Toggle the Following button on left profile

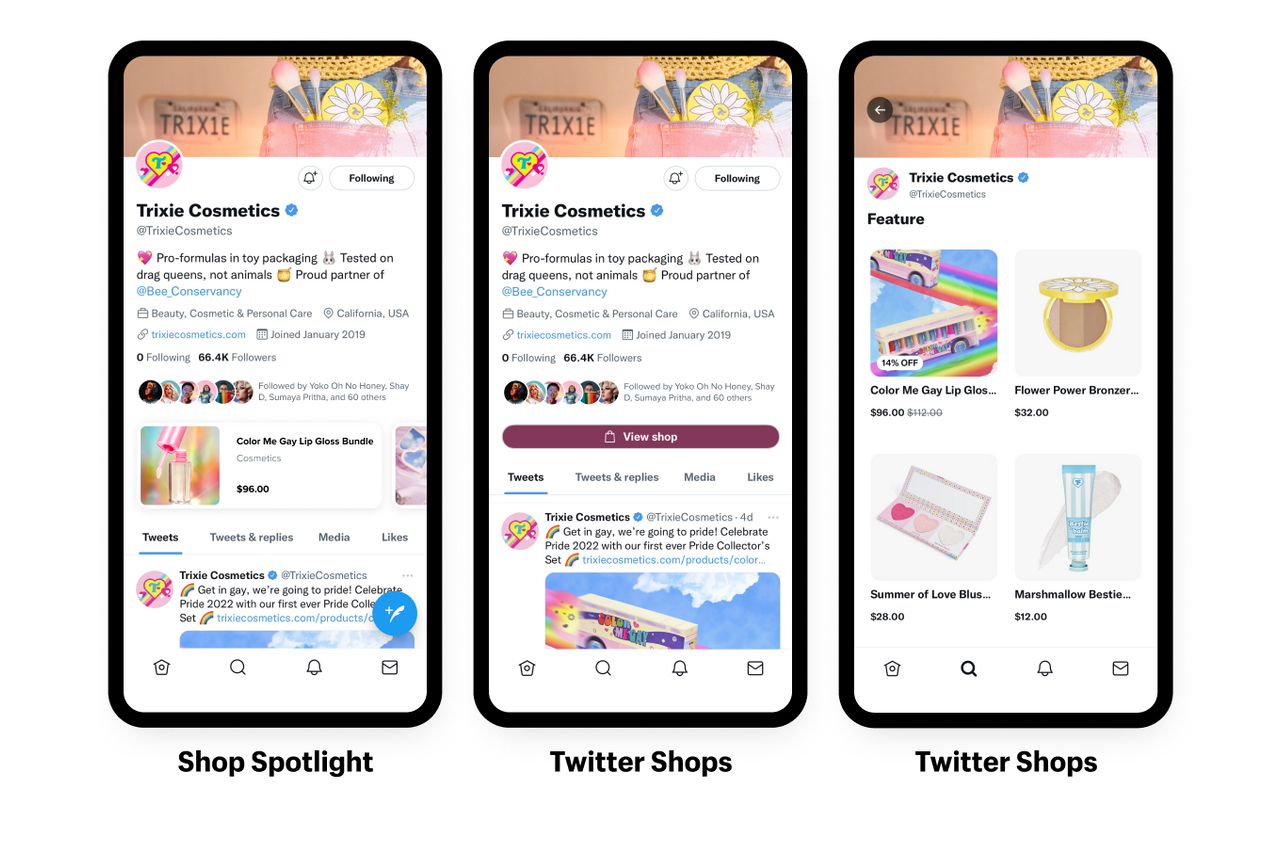pos(372,178)
